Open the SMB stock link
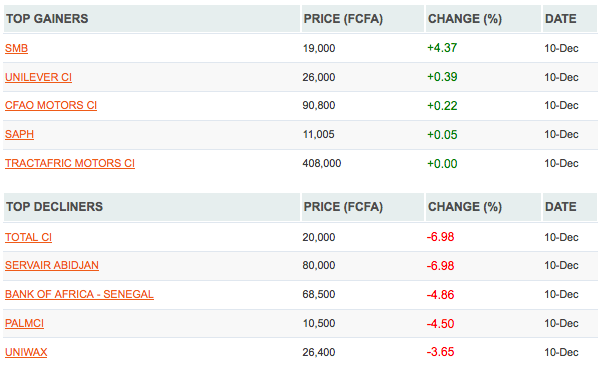The image size is (601, 365). point(16,48)
